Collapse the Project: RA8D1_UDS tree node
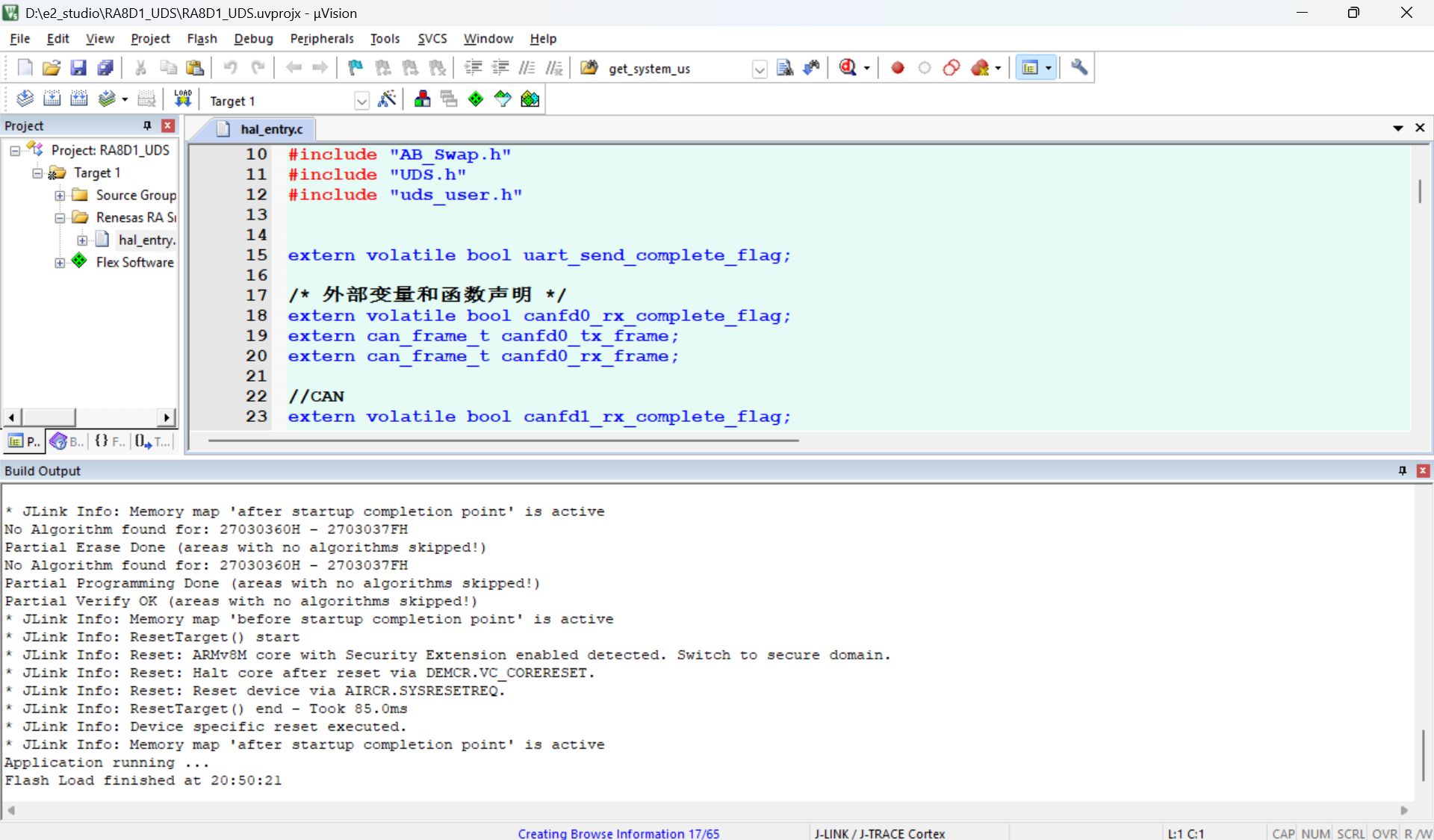This screenshot has width=1434, height=840. [15, 151]
